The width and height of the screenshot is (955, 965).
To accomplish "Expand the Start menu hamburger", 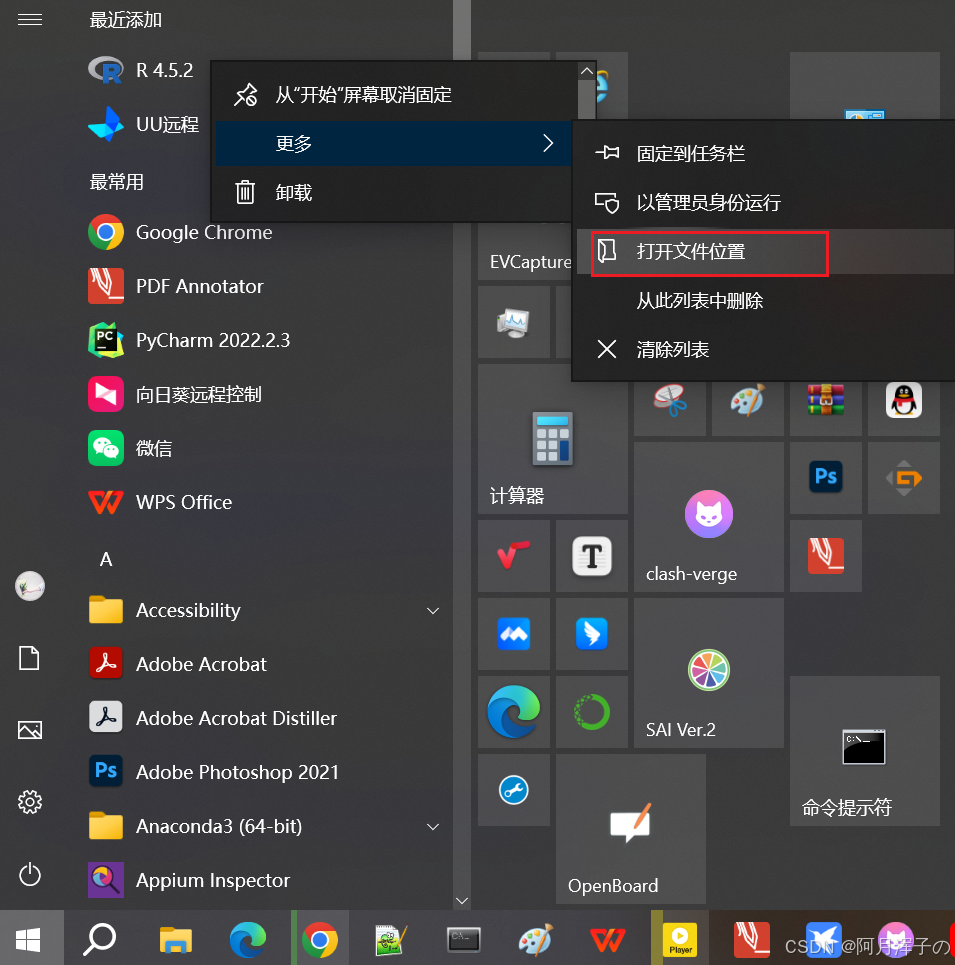I will (30, 20).
